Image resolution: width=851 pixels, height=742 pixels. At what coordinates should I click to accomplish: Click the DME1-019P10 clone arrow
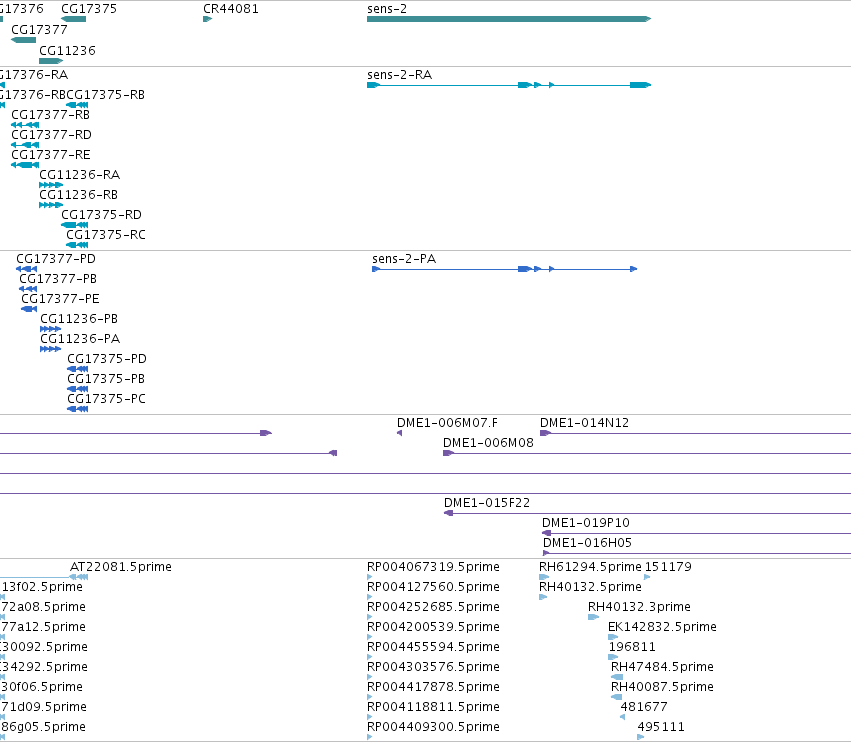point(547,533)
